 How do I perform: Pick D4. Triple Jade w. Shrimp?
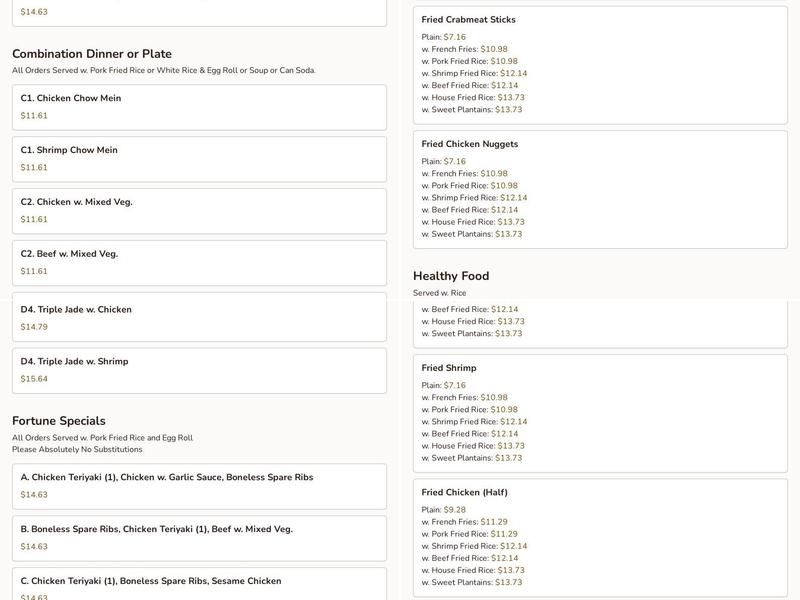(198, 370)
